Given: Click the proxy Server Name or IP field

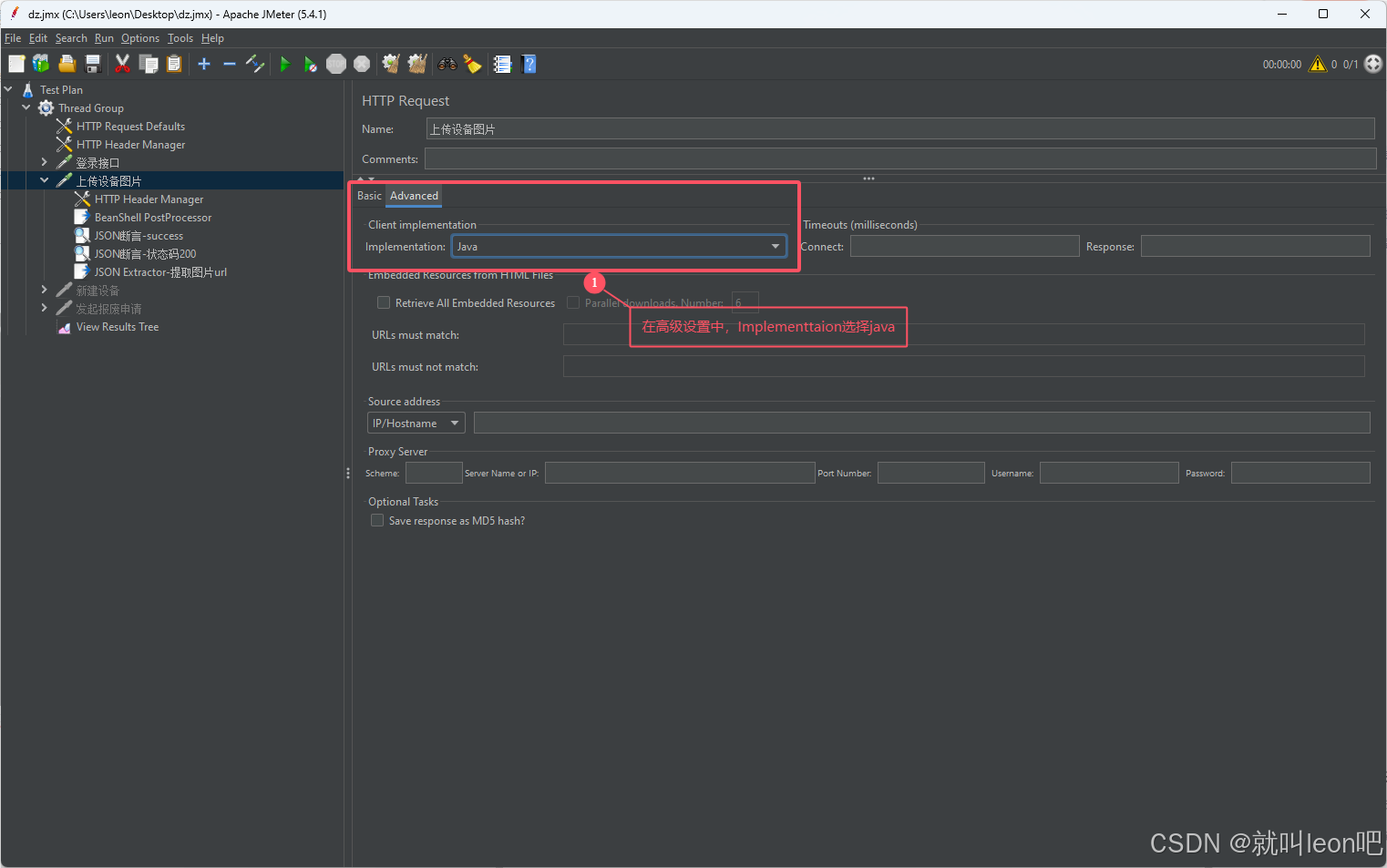Looking at the screenshot, I should pos(680,473).
